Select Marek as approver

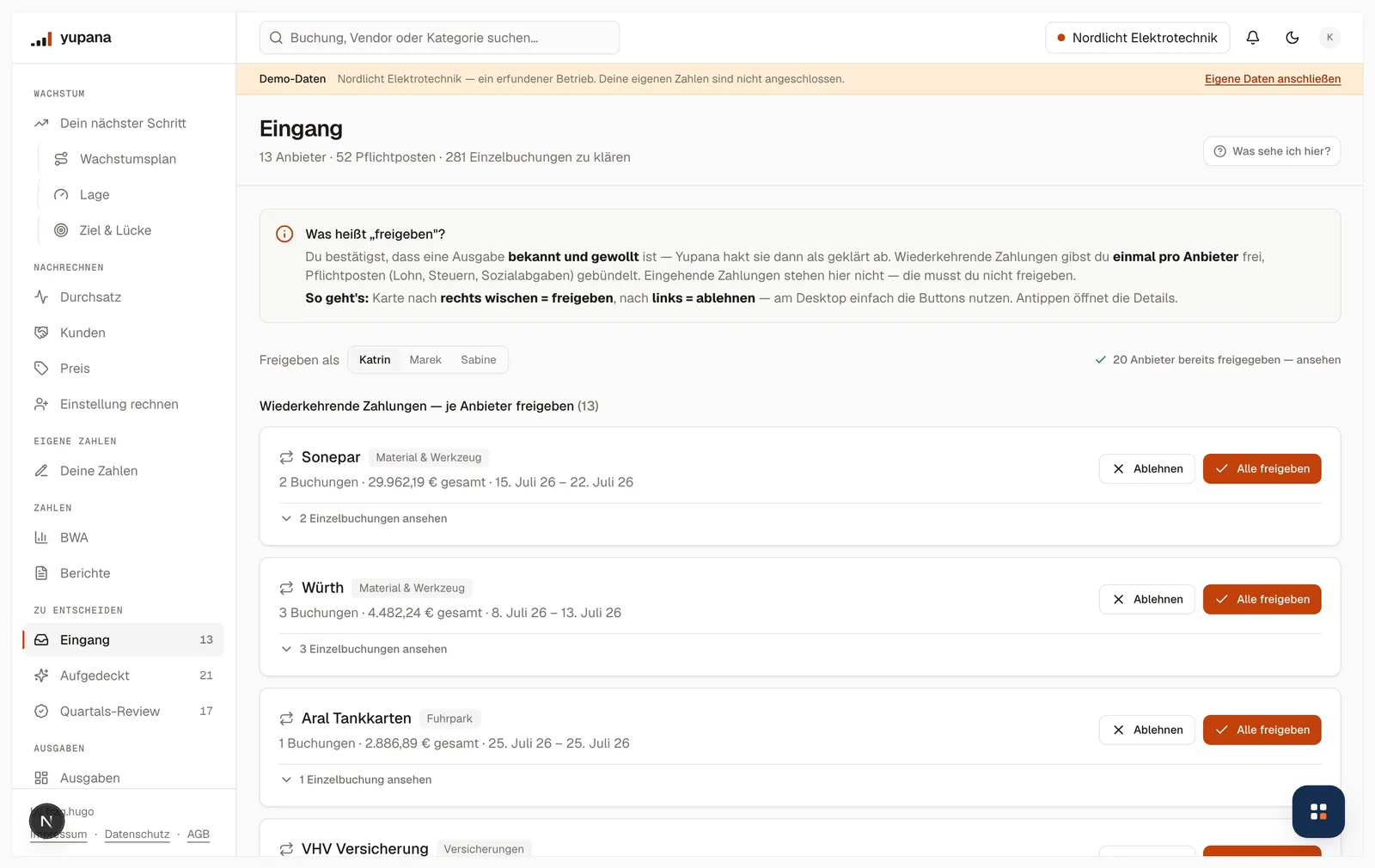pos(425,360)
